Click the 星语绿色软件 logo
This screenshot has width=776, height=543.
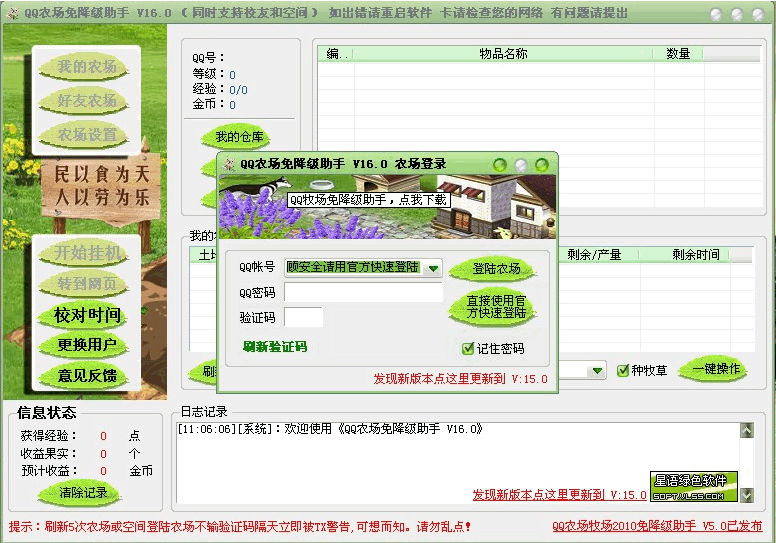coord(694,486)
